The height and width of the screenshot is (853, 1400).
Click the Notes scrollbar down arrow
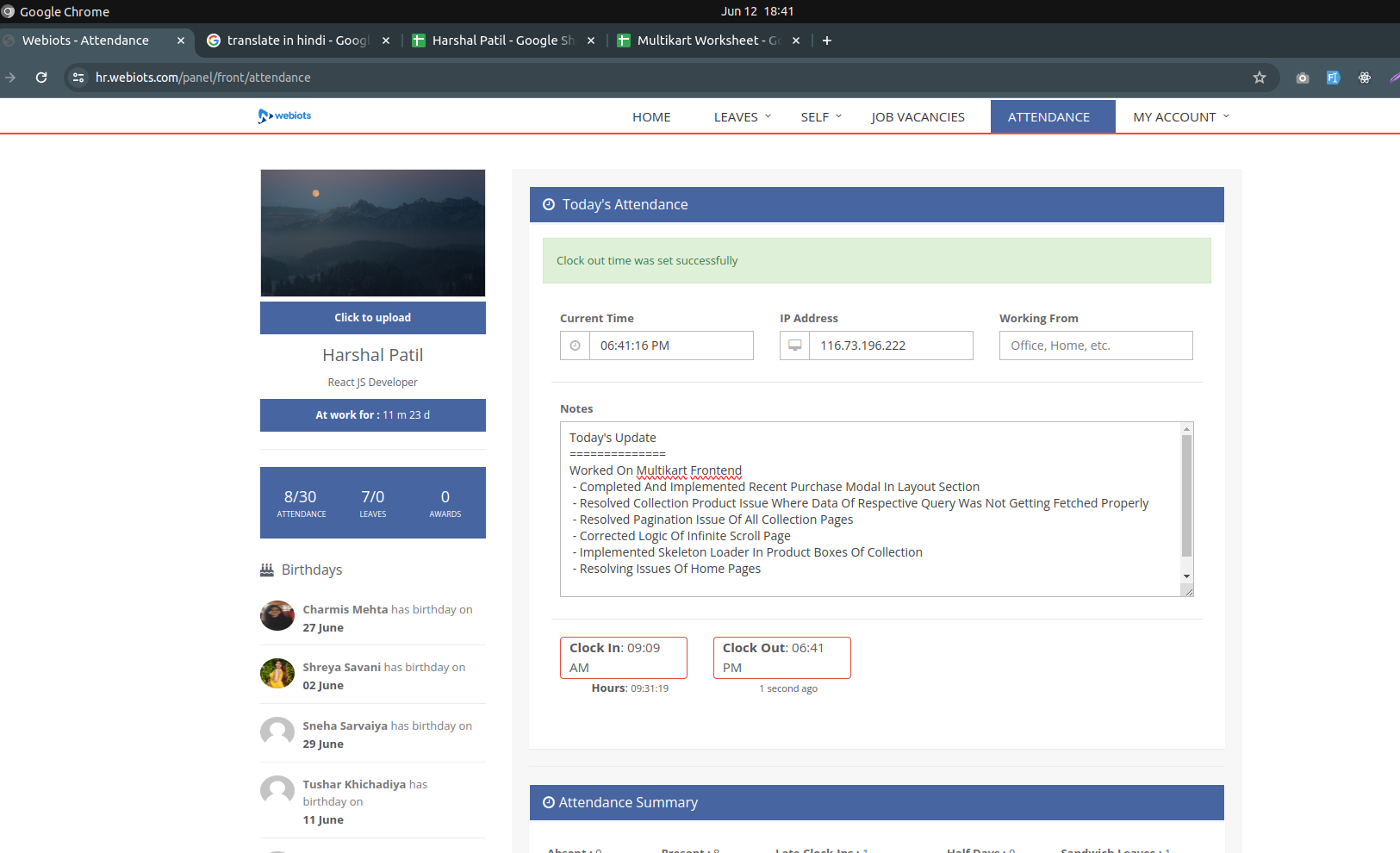click(1186, 576)
